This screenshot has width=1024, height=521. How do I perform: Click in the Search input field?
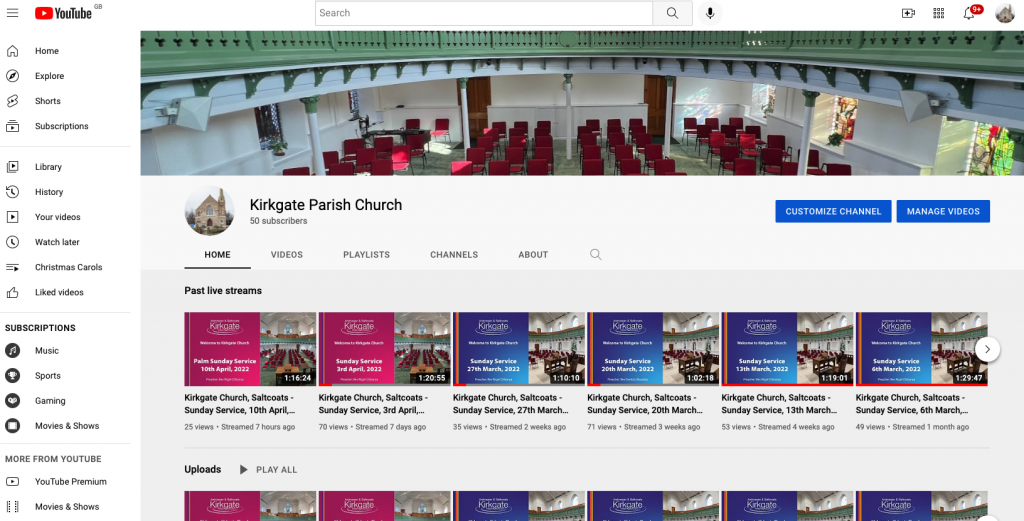click(484, 13)
